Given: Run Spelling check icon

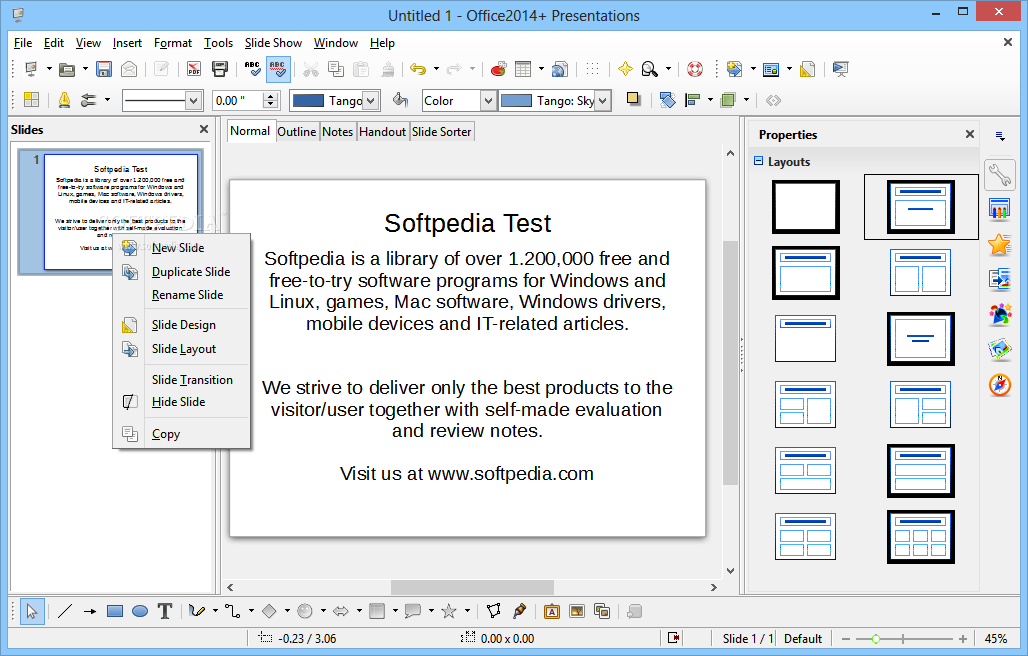Looking at the screenshot, I should coord(252,69).
